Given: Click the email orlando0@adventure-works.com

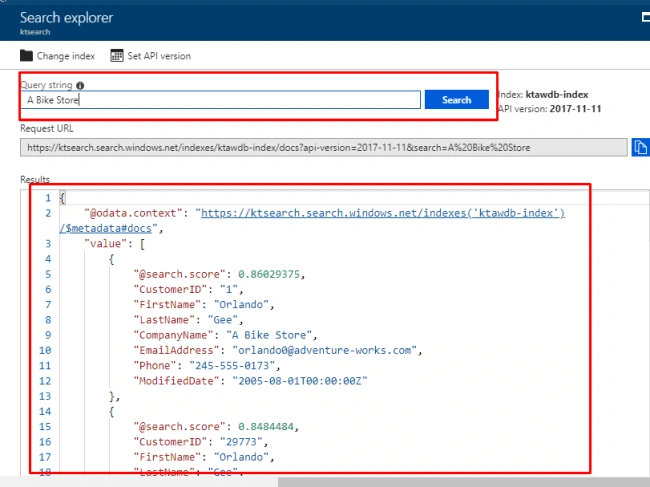Looking at the screenshot, I should pyautogui.click(x=325, y=350).
